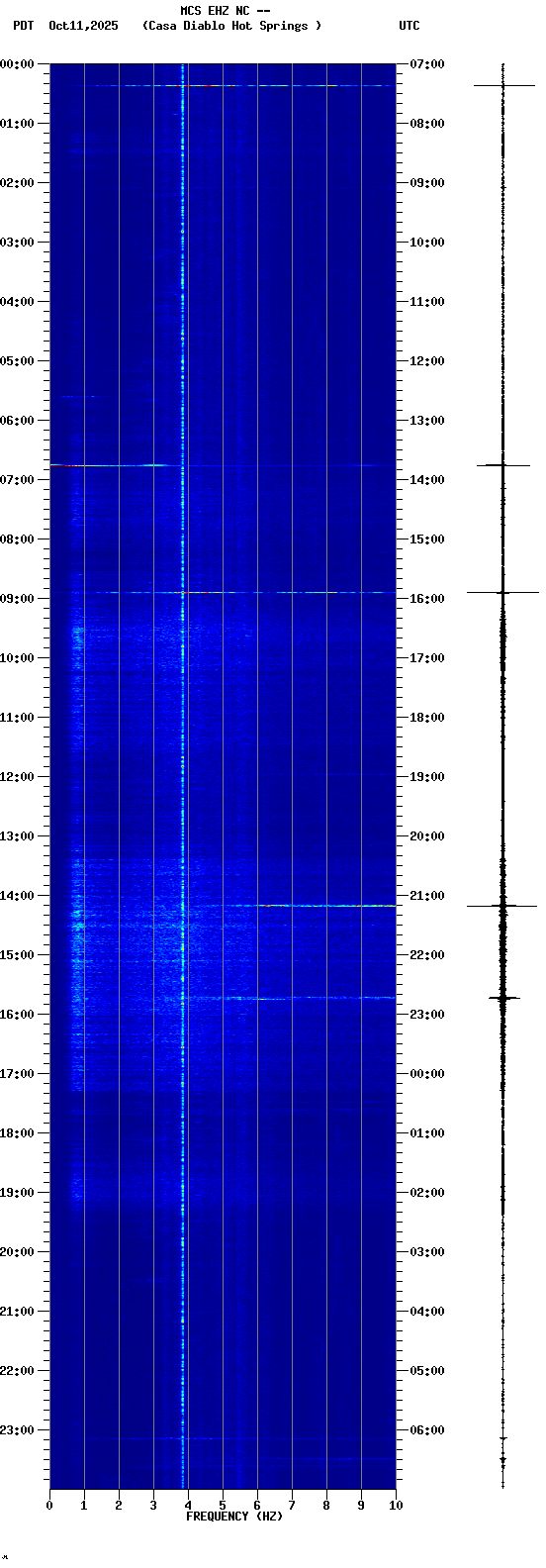Image resolution: width=546 pixels, height=1568 pixels.
Task: Click the seismogram burst just before 23:00 UTC
Action: [503, 998]
